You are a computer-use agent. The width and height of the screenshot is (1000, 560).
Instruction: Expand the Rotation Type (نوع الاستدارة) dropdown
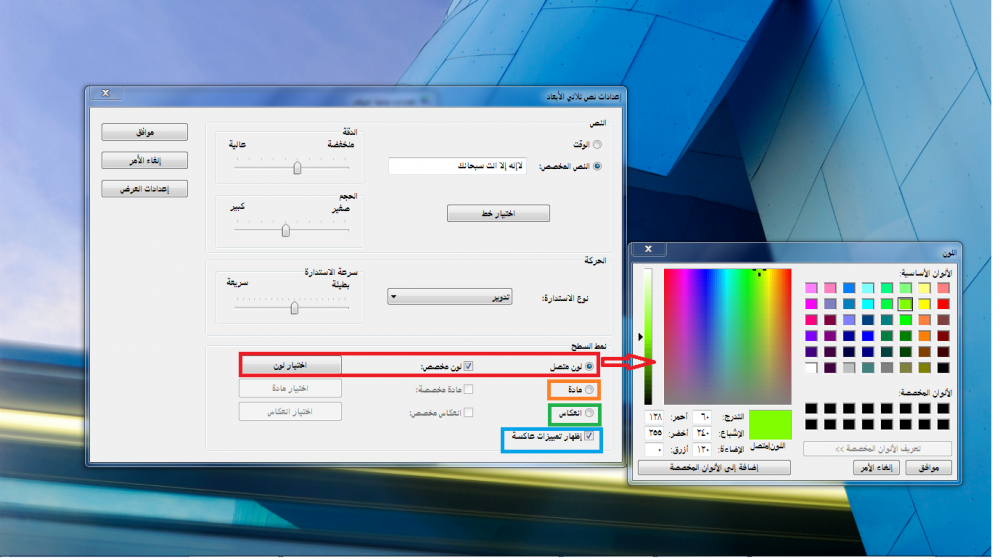click(448, 297)
